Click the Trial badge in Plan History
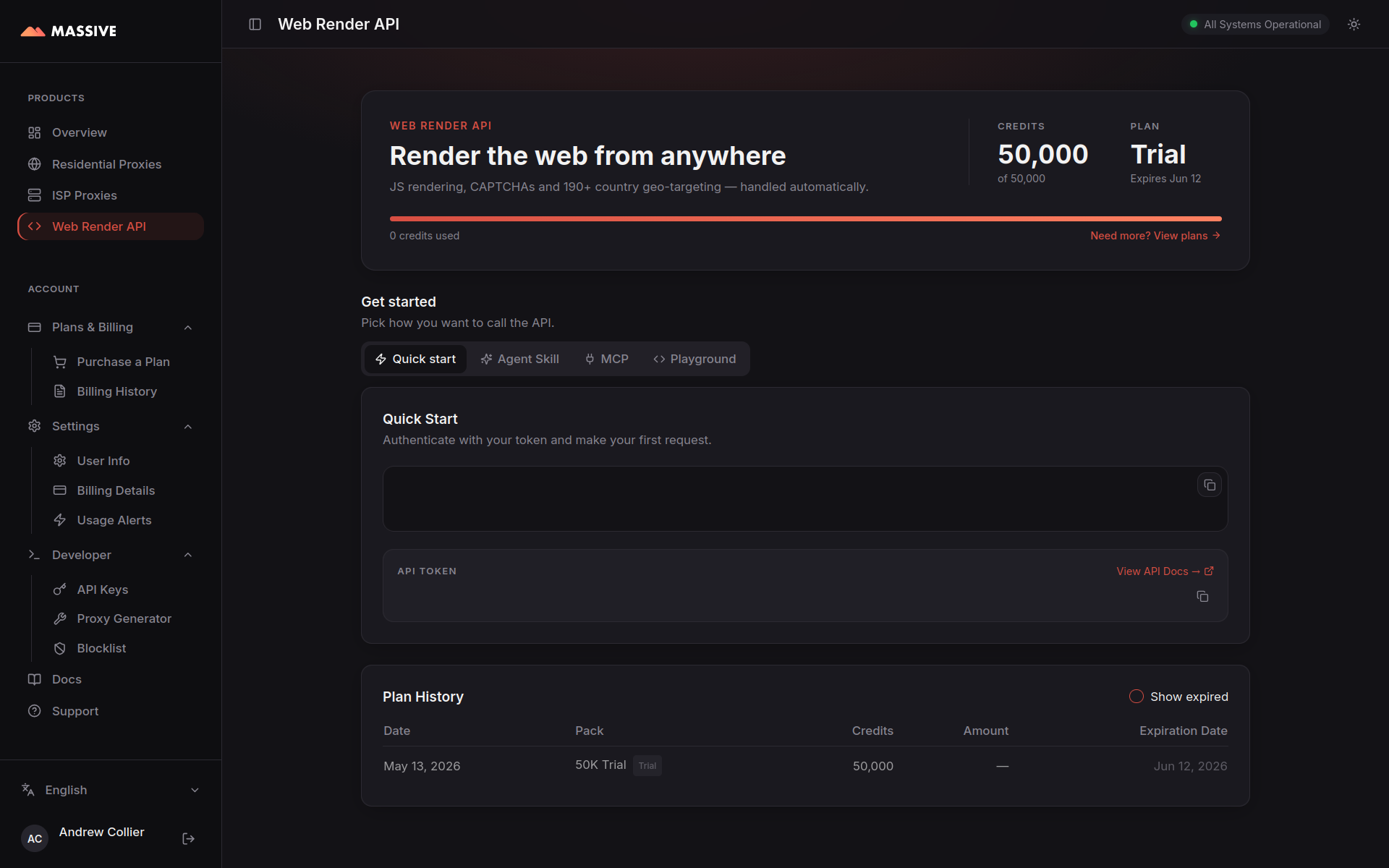The height and width of the screenshot is (868, 1389). (x=647, y=766)
